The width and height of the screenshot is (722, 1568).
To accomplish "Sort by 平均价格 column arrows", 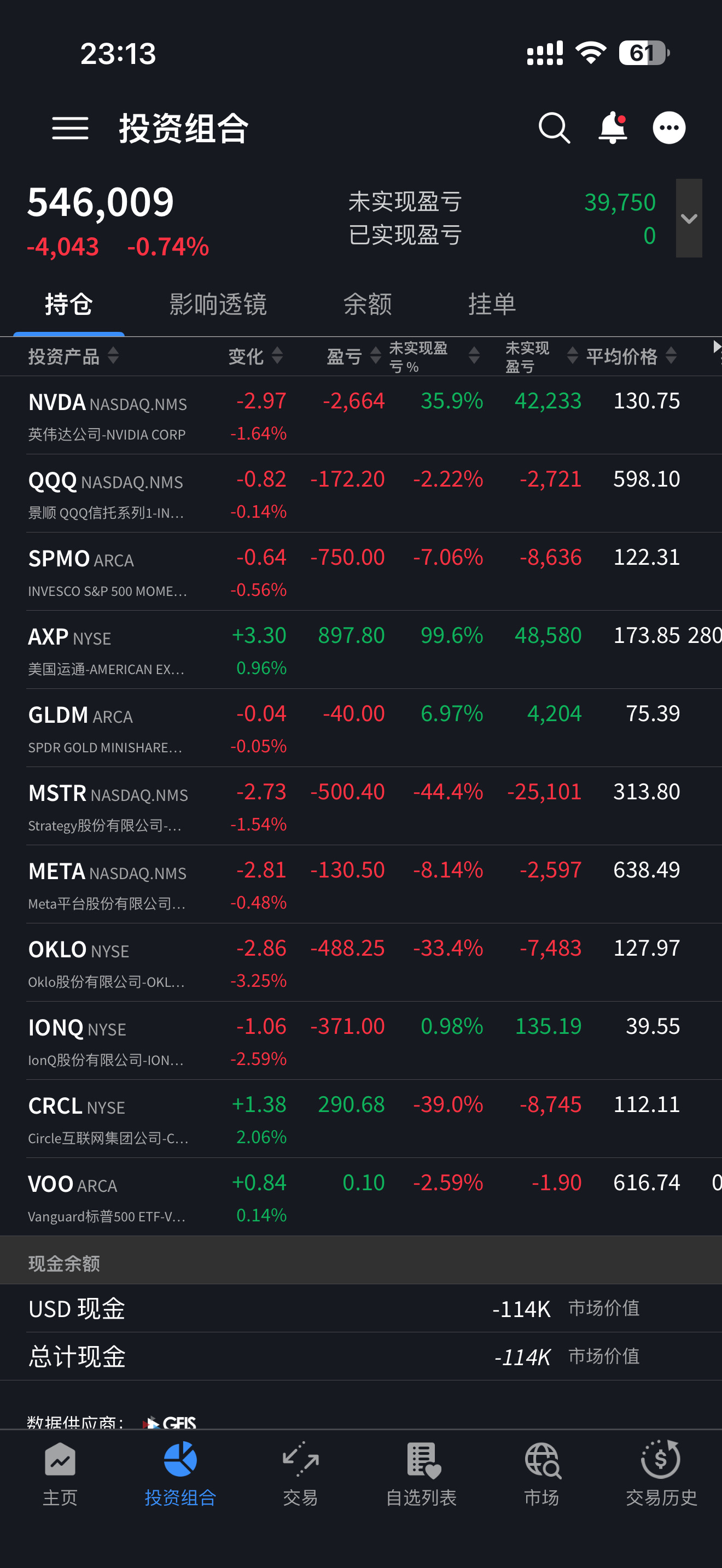I will [x=671, y=355].
